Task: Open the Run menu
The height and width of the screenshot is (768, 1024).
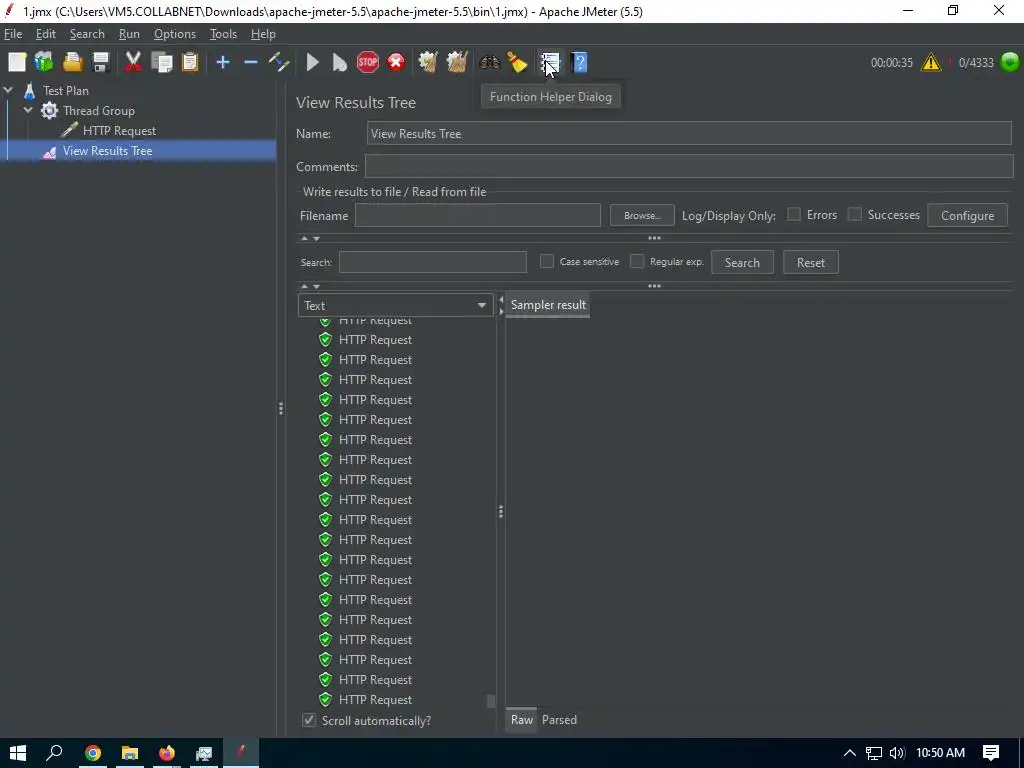Action: coord(129,34)
